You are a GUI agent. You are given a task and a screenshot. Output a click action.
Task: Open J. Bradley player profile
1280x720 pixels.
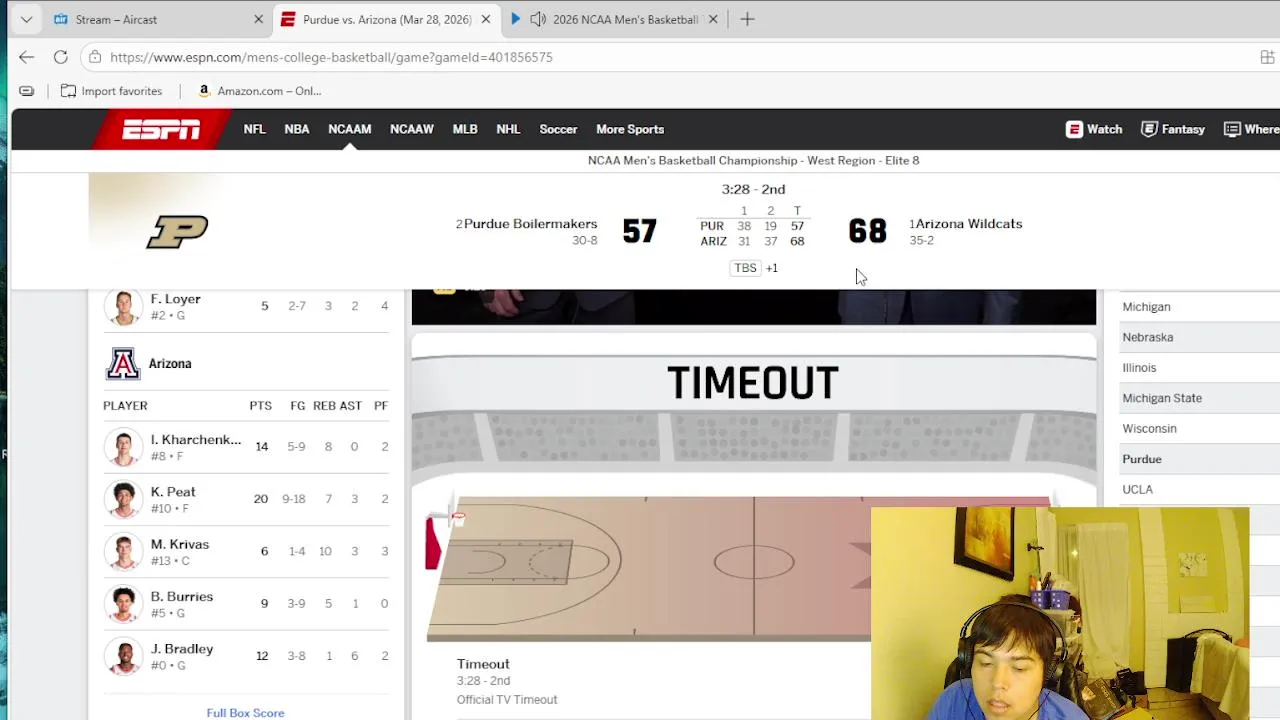click(182, 649)
